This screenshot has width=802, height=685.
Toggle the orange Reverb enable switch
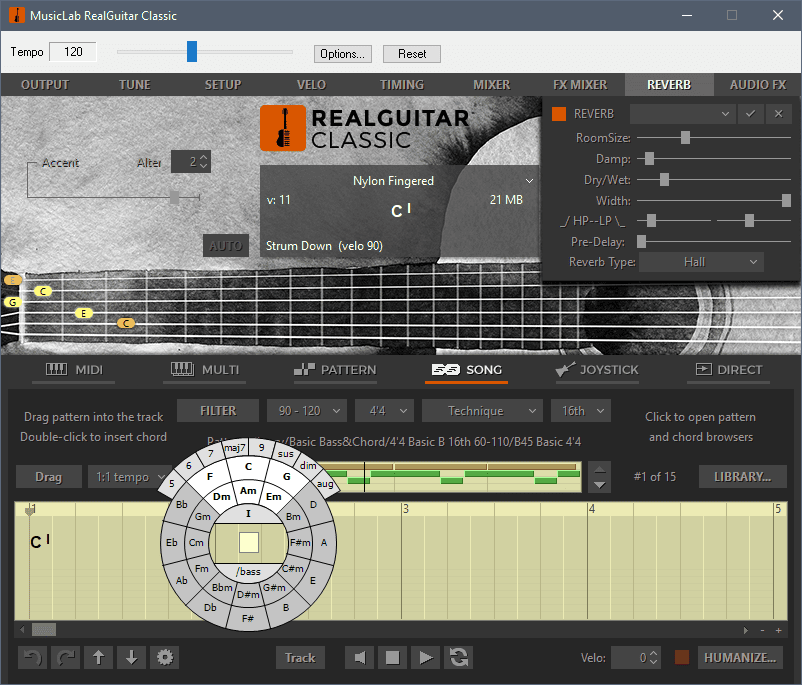coord(559,114)
